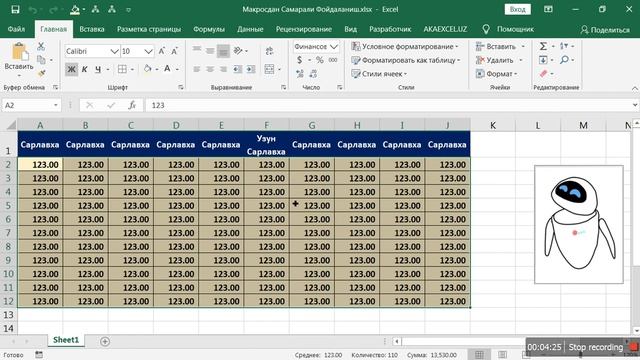Click the Borders grid icon

[x=122, y=69]
